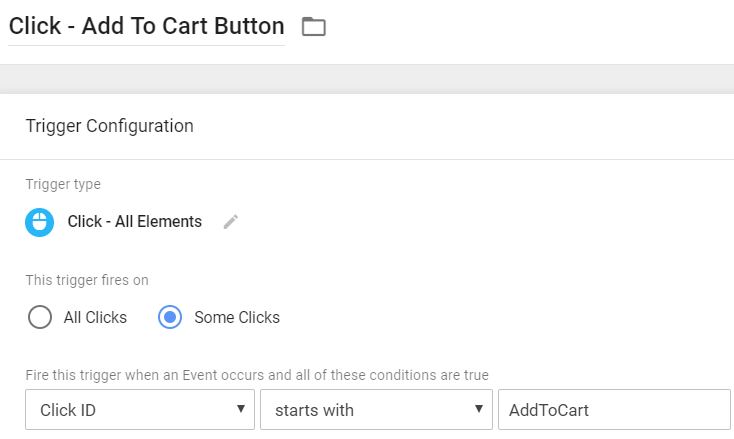Click the arrow on the "starts with" dropdown
Image resolution: width=734 pixels, height=439 pixels.
click(480, 410)
